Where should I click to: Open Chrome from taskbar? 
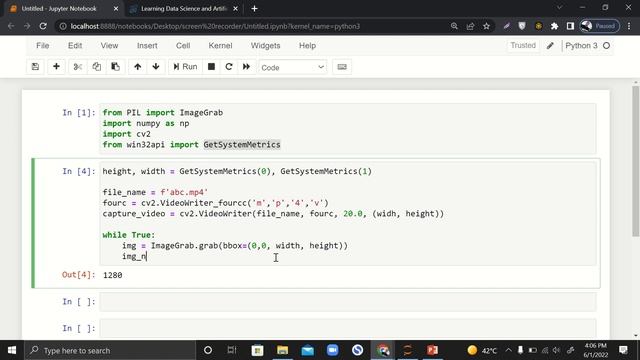click(x=383, y=350)
